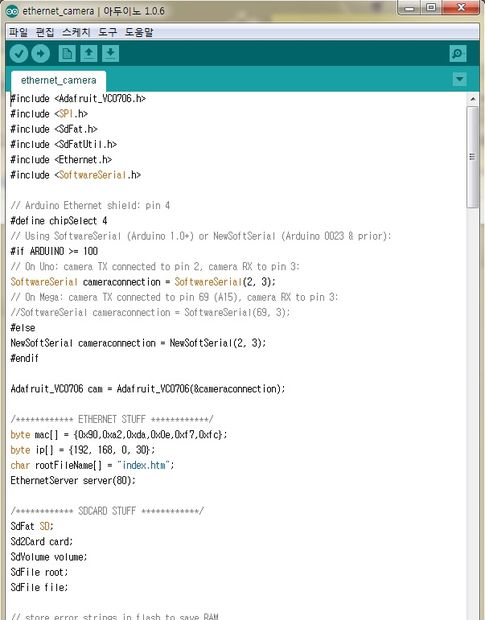Click the Verify checkmark icon

tap(19, 54)
